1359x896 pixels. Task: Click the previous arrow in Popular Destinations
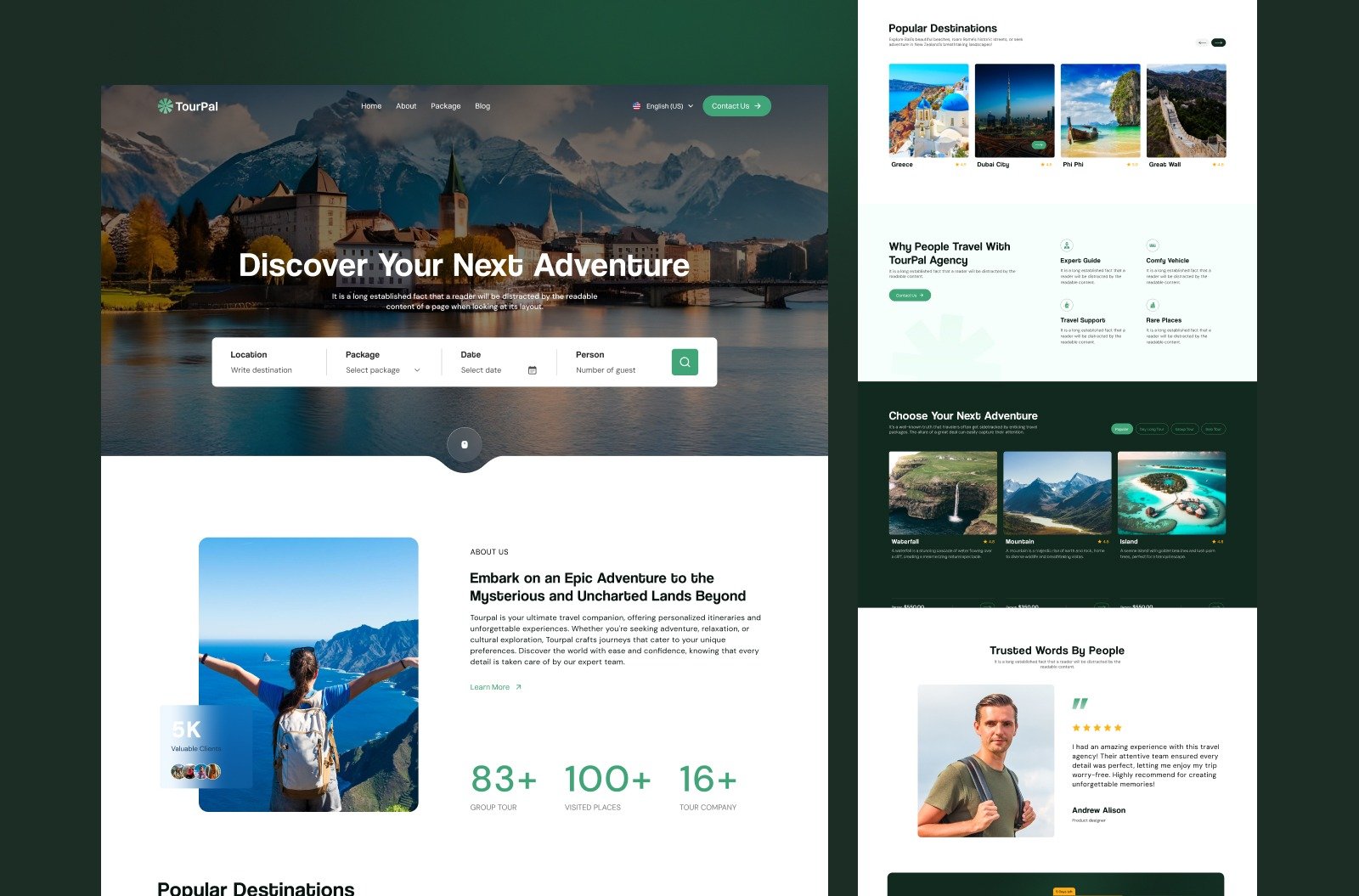coord(1202,42)
